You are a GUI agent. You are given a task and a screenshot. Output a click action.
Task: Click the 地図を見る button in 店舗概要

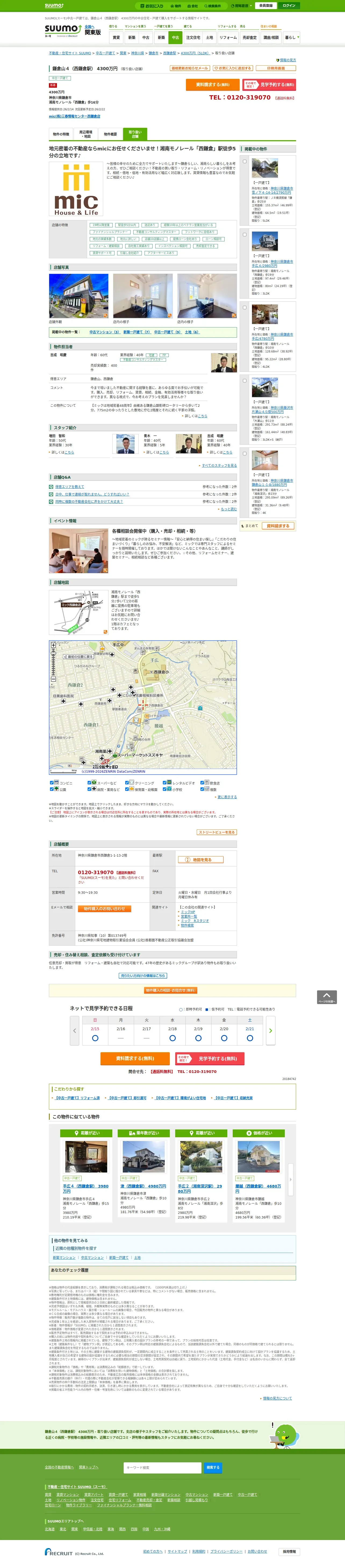pyautogui.click(x=200, y=860)
